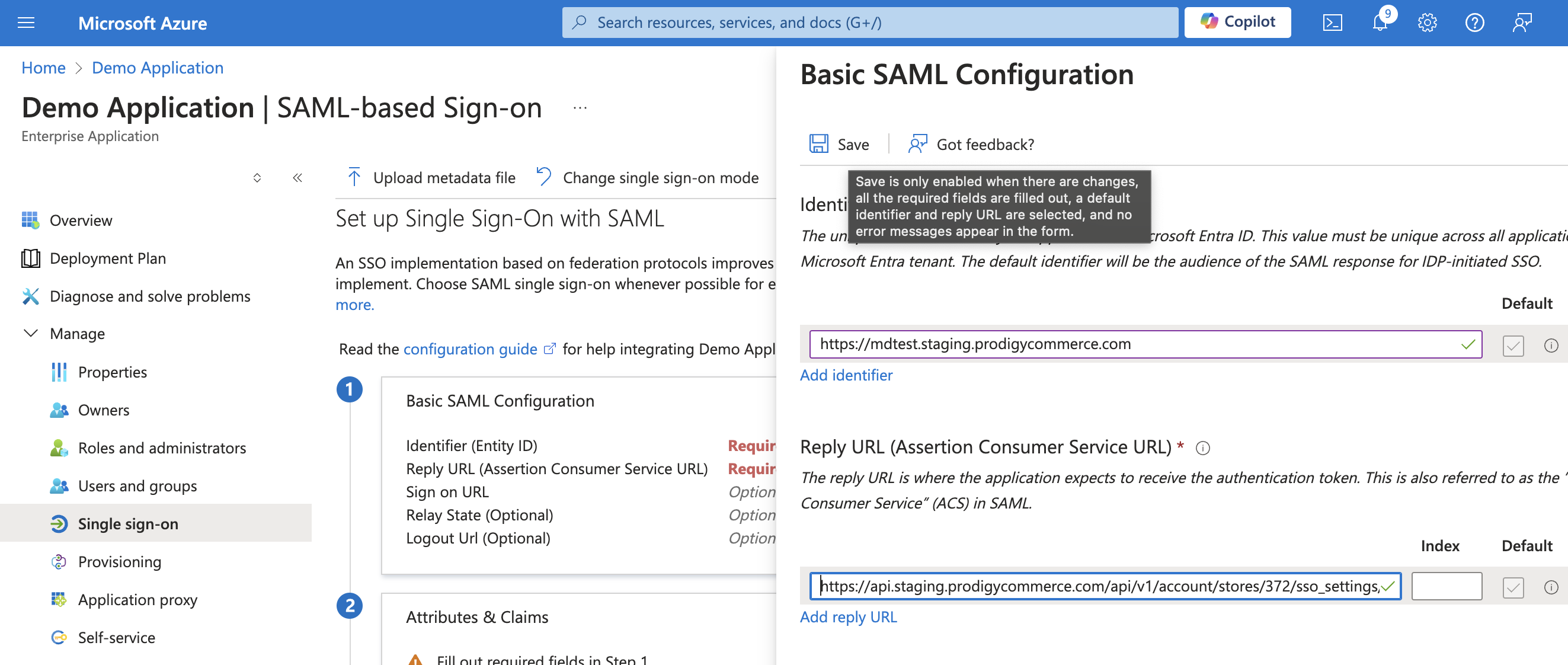Viewport: 1568px width, 665px height.
Task: Click the Overview grid icon
Action: pyautogui.click(x=30, y=220)
